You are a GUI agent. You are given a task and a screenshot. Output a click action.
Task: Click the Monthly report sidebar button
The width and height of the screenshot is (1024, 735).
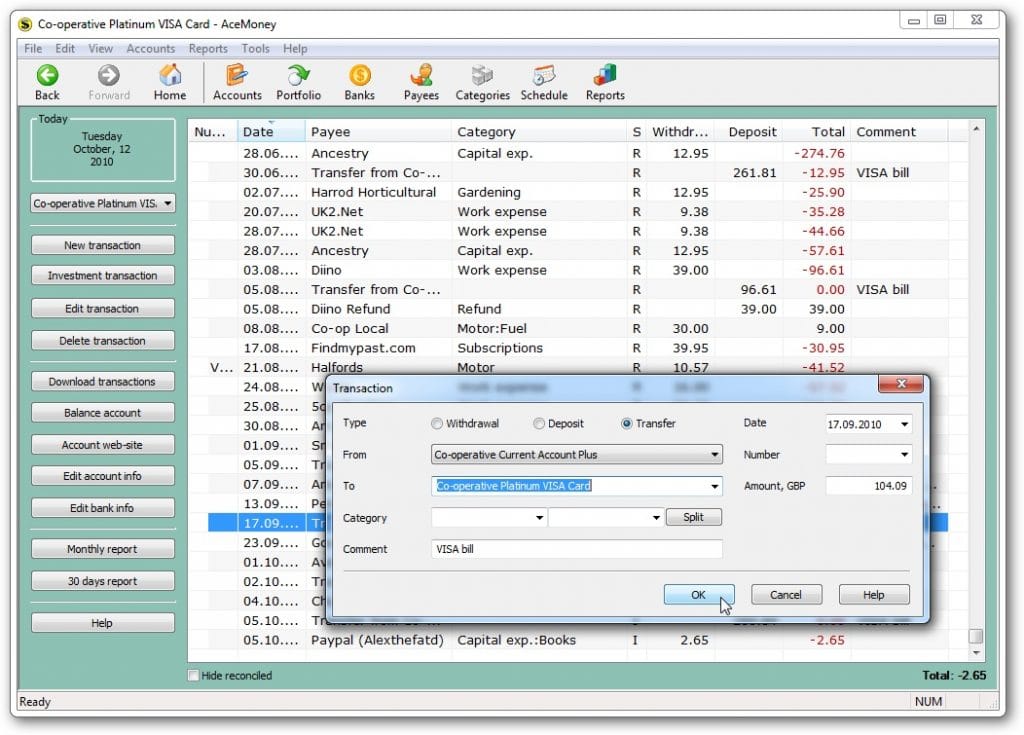point(102,548)
